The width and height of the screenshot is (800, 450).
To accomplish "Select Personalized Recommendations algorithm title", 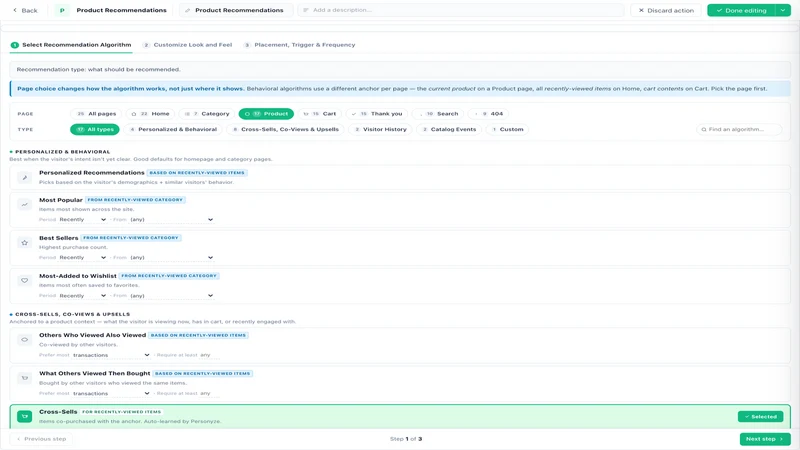I will pyautogui.click(x=92, y=173).
